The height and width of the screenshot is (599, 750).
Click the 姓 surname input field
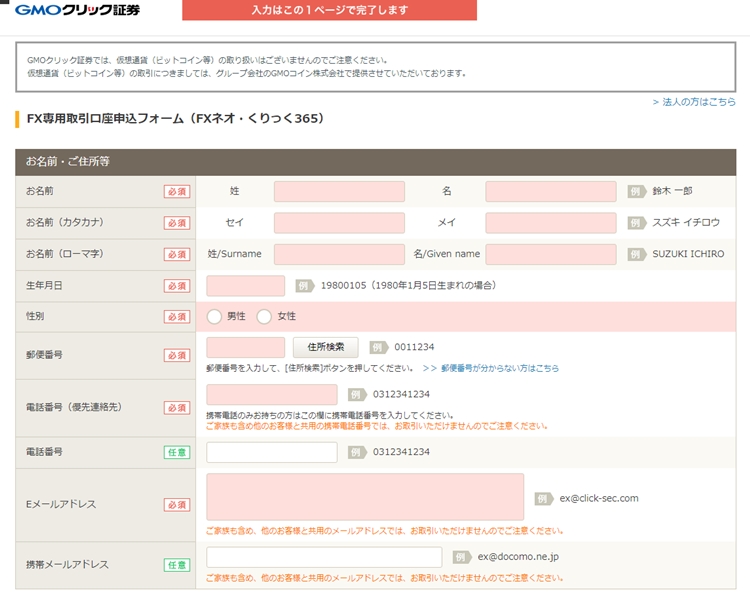click(x=339, y=191)
